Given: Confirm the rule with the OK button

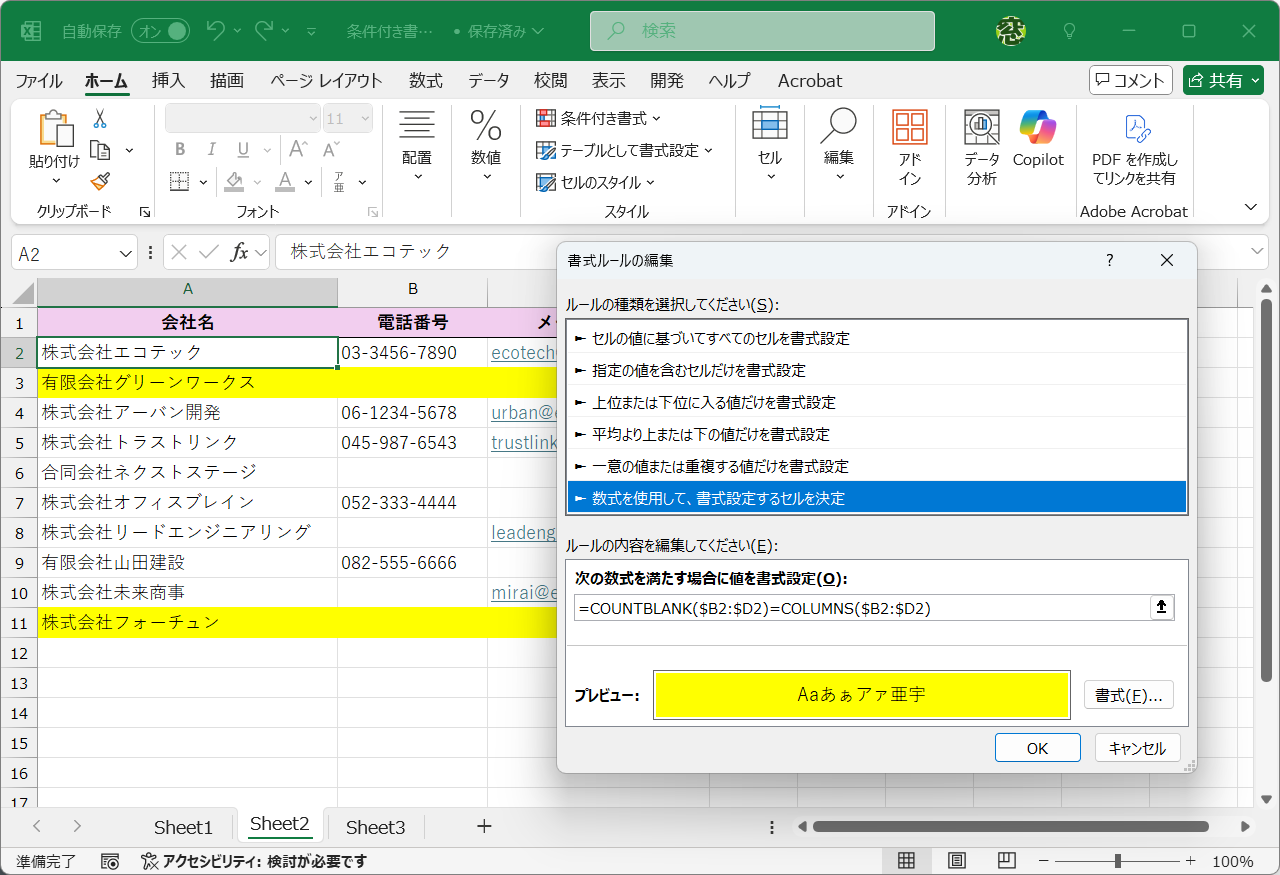Looking at the screenshot, I should 1037,747.
